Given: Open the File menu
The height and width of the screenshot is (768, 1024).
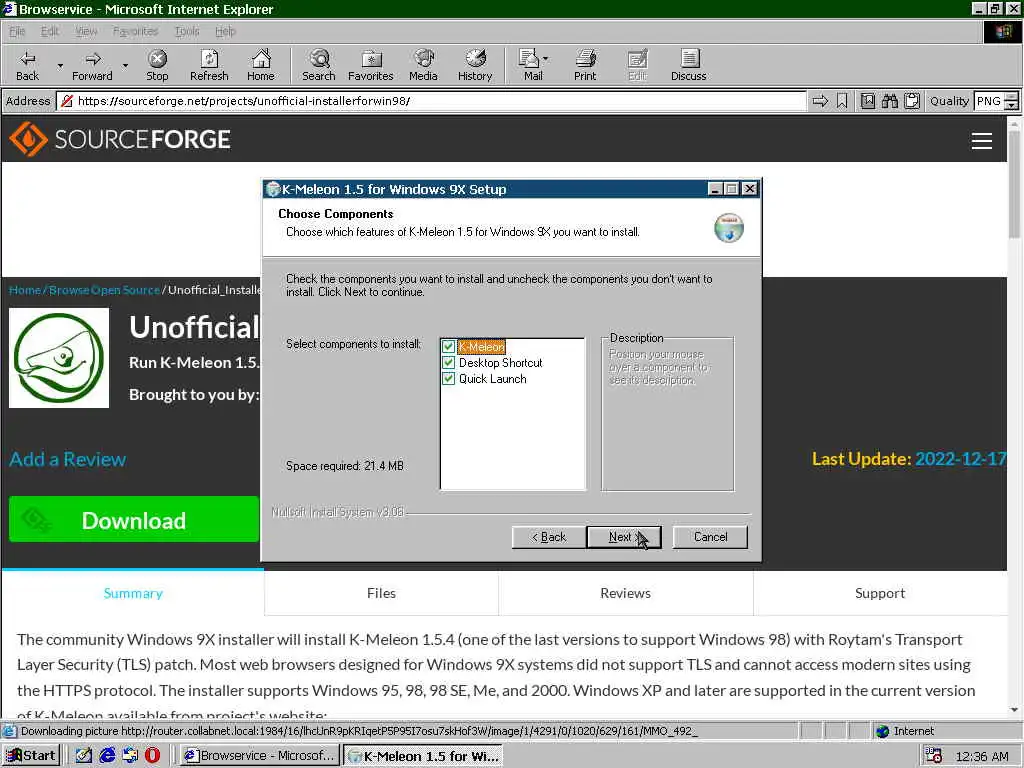Looking at the screenshot, I should click(17, 31).
